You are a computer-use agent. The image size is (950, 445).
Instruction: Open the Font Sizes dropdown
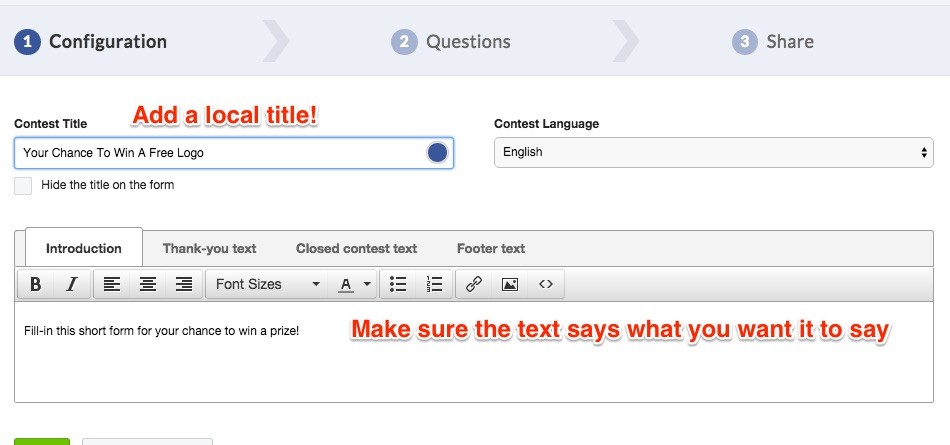(x=267, y=284)
